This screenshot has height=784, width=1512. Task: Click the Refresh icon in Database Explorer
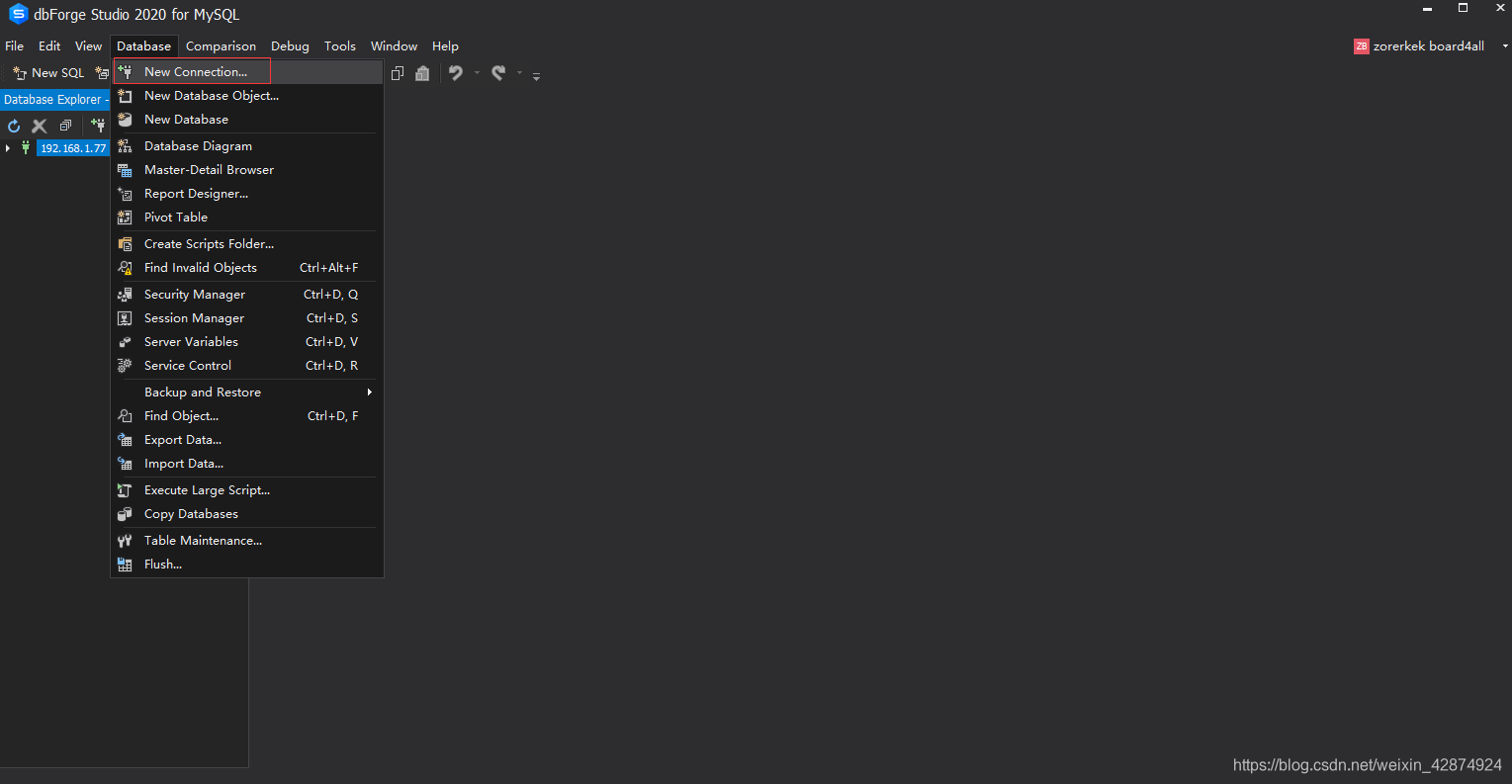(14, 126)
